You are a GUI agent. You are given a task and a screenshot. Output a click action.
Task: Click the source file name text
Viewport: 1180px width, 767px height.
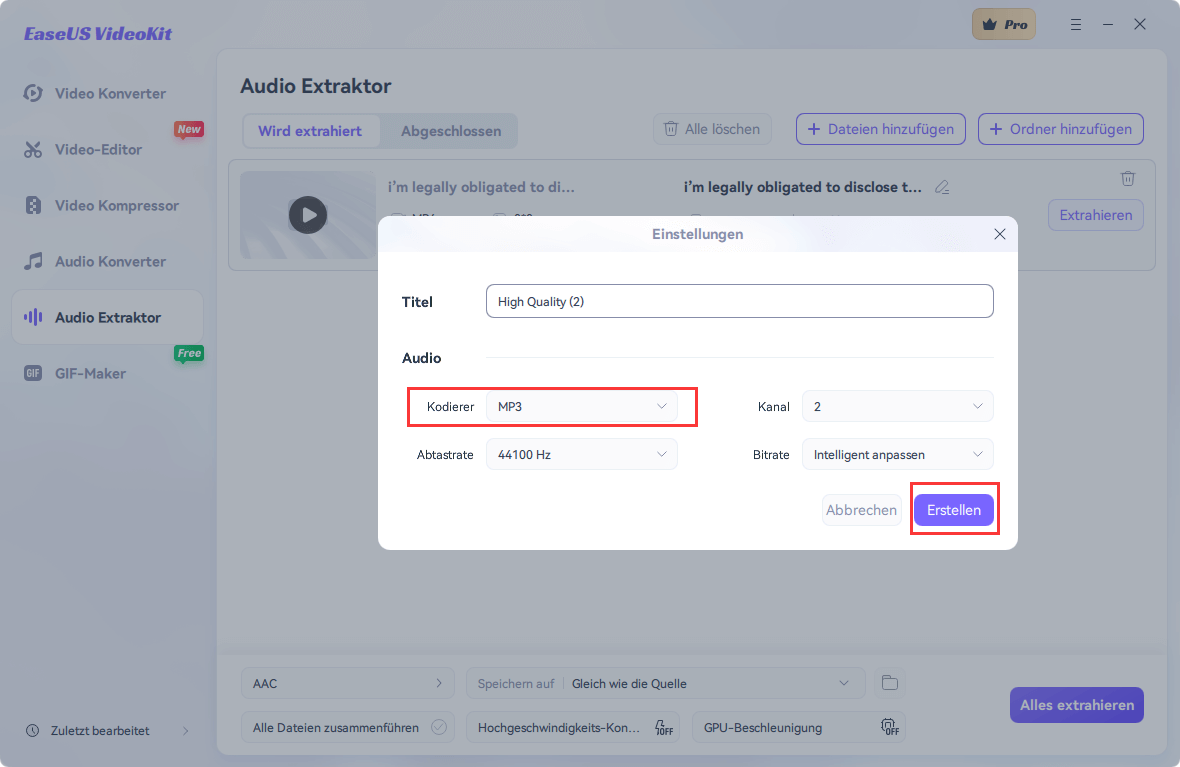[481, 187]
